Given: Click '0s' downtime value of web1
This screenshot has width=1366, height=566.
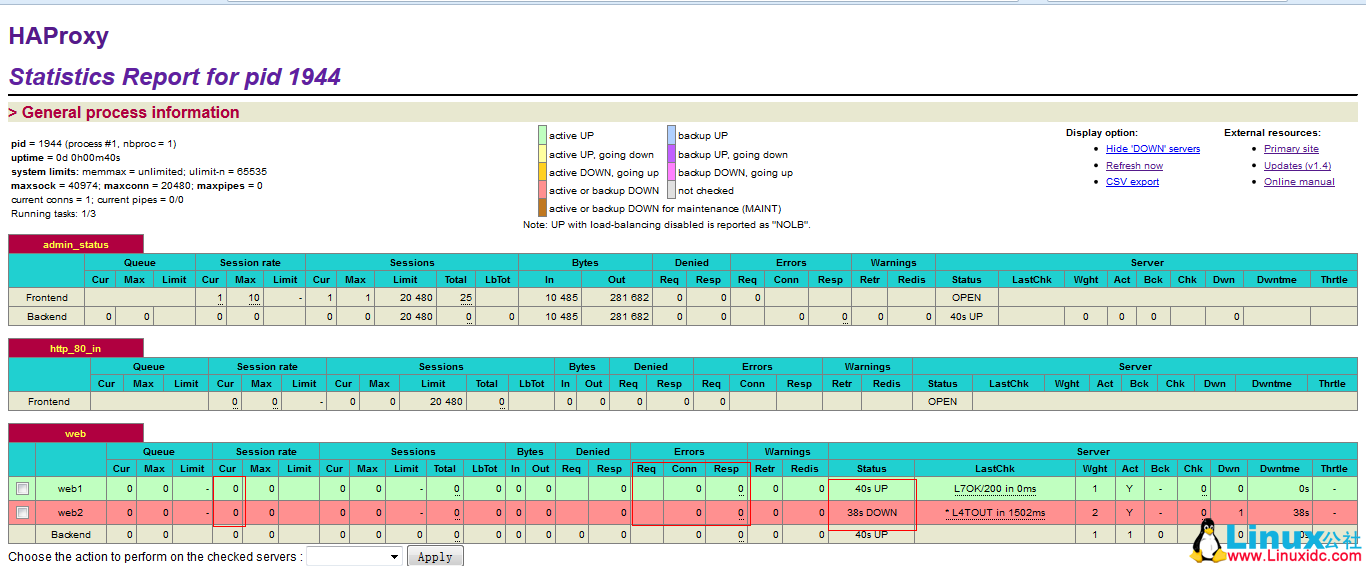Looking at the screenshot, I should (x=1304, y=489).
